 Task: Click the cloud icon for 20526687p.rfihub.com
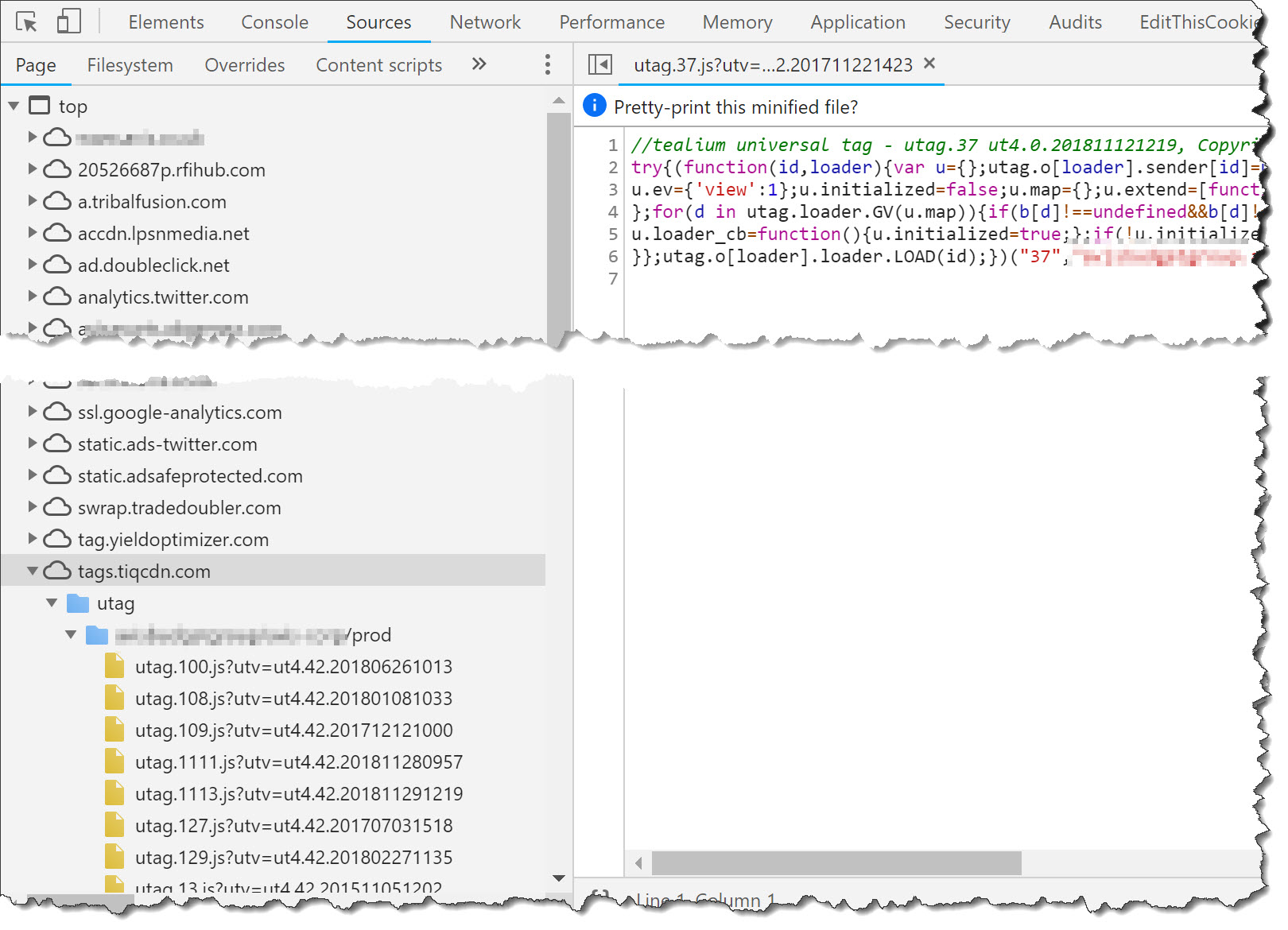(57, 169)
